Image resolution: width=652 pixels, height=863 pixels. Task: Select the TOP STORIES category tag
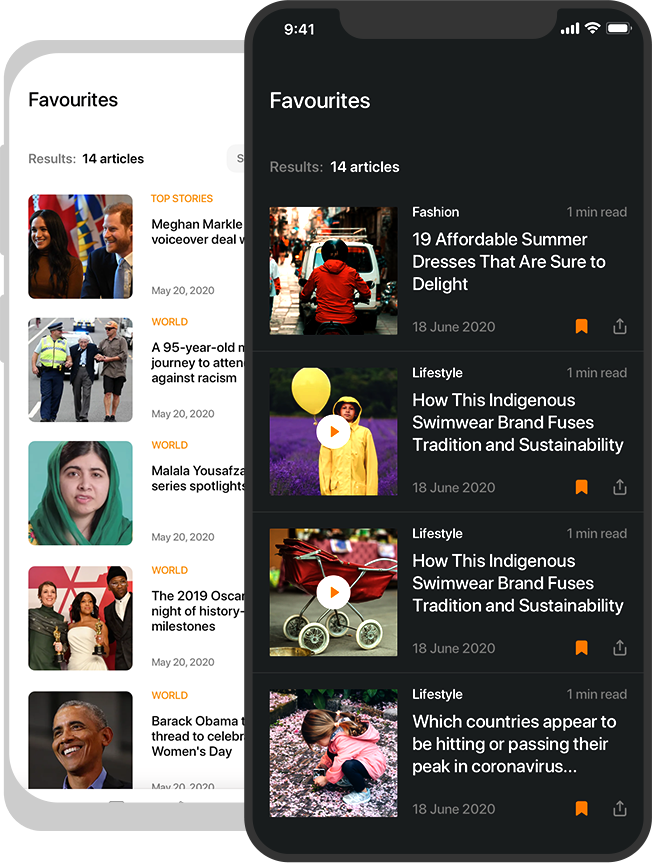click(182, 198)
